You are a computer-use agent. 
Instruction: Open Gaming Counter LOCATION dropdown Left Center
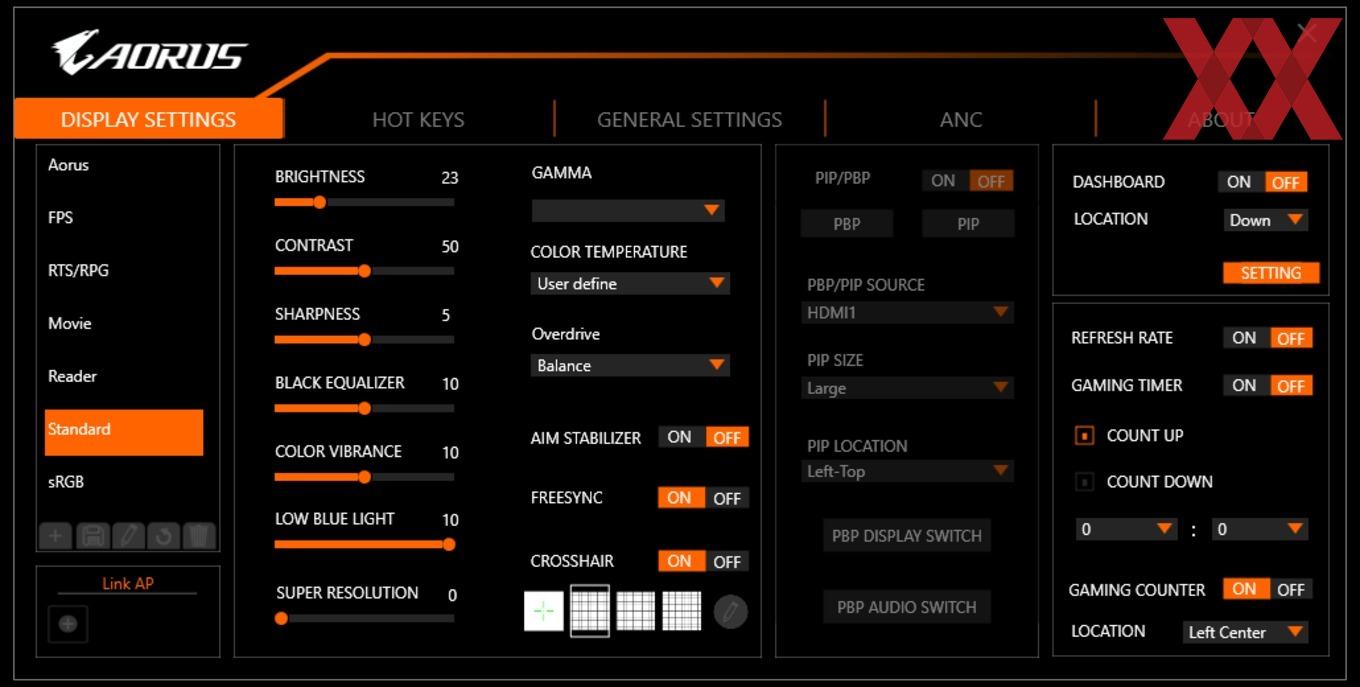point(1245,632)
